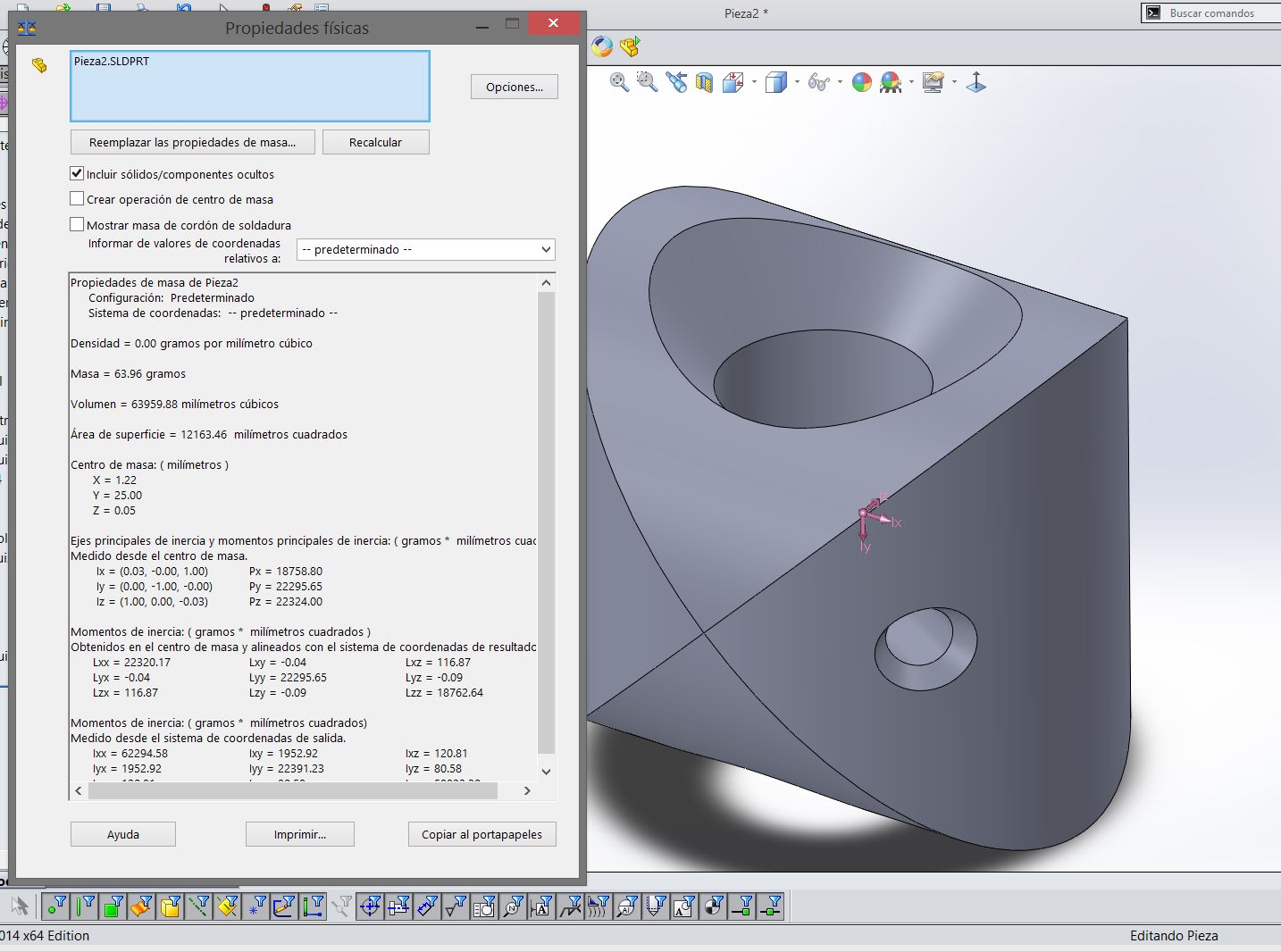Click the Volumen = 63959.88 line
Screen dimensions: 1281x952
175,404
